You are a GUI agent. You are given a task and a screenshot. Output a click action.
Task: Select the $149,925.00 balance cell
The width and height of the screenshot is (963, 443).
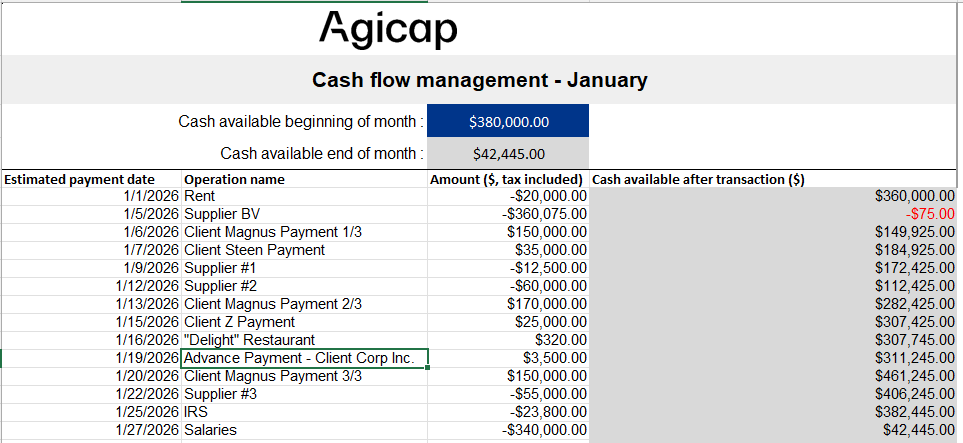(x=773, y=232)
